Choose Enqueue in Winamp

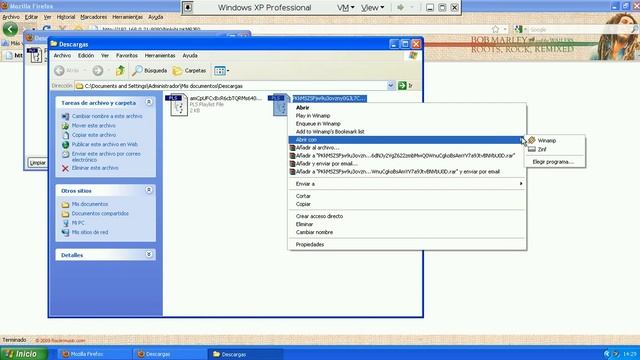coord(318,124)
